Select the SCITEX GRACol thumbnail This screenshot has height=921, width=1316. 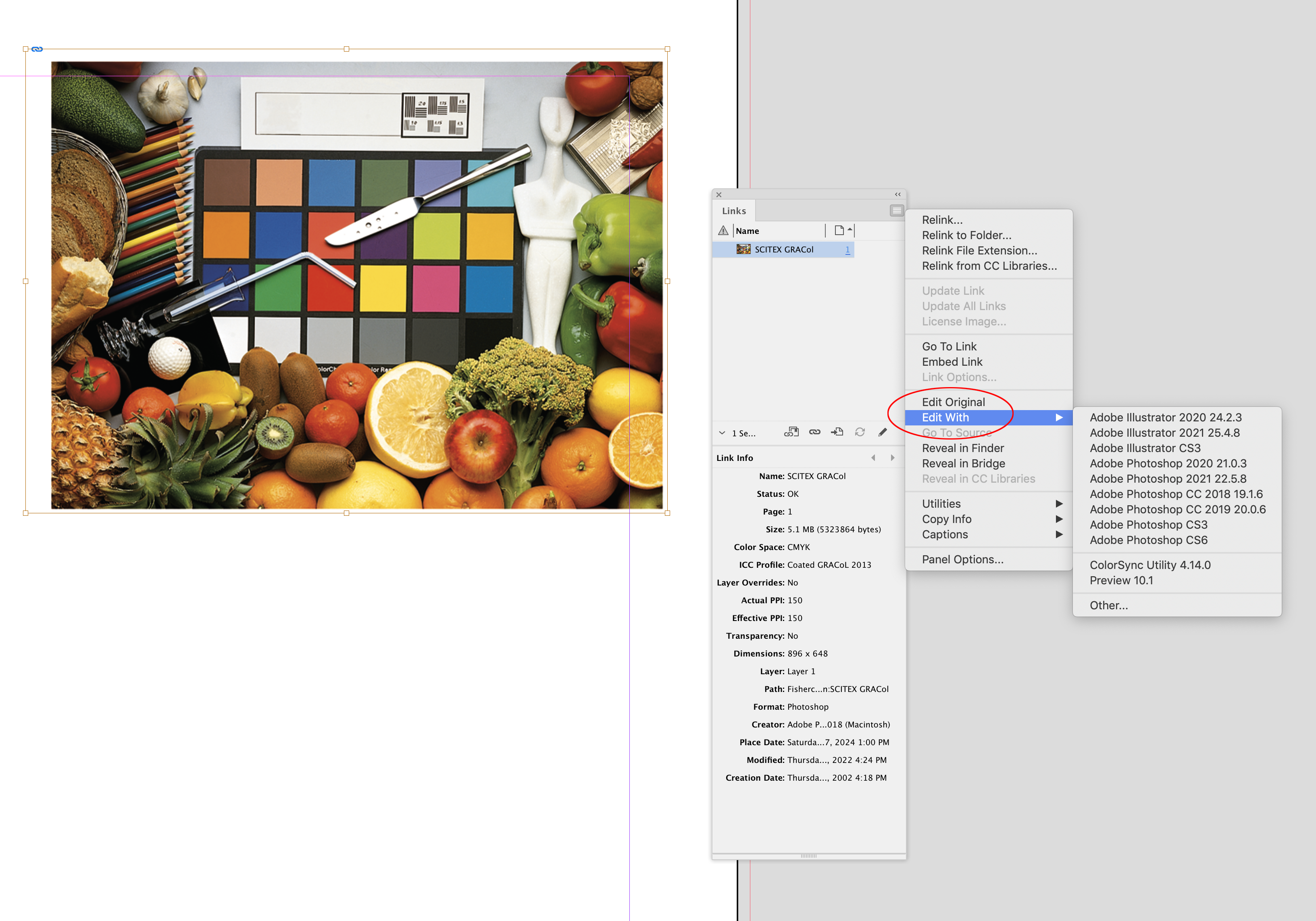(743, 249)
